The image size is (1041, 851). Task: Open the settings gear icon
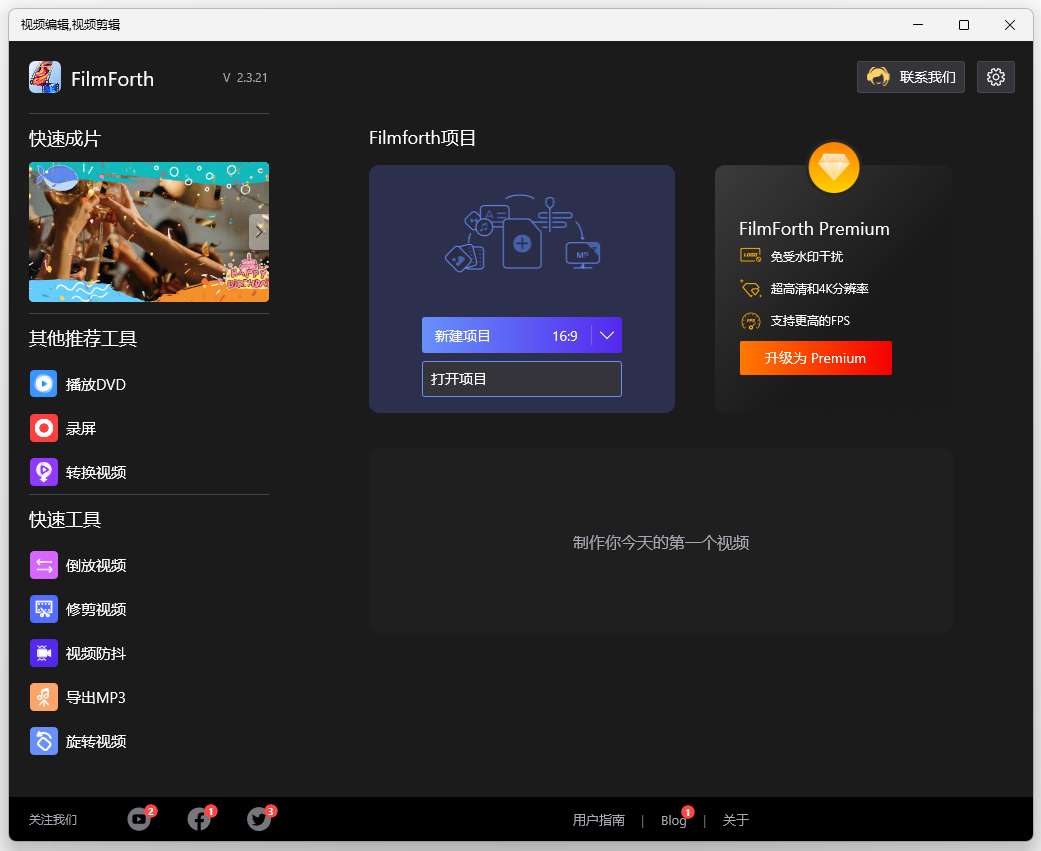tap(995, 77)
